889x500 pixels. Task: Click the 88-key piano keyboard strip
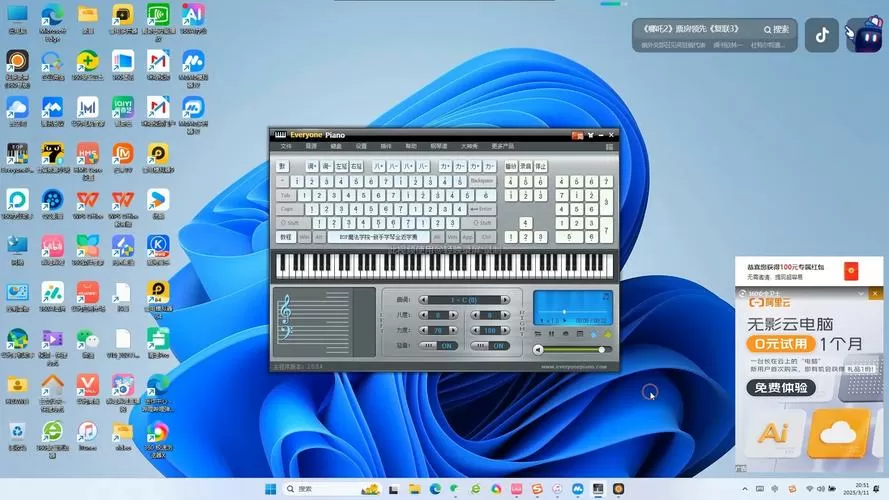tap(444, 266)
